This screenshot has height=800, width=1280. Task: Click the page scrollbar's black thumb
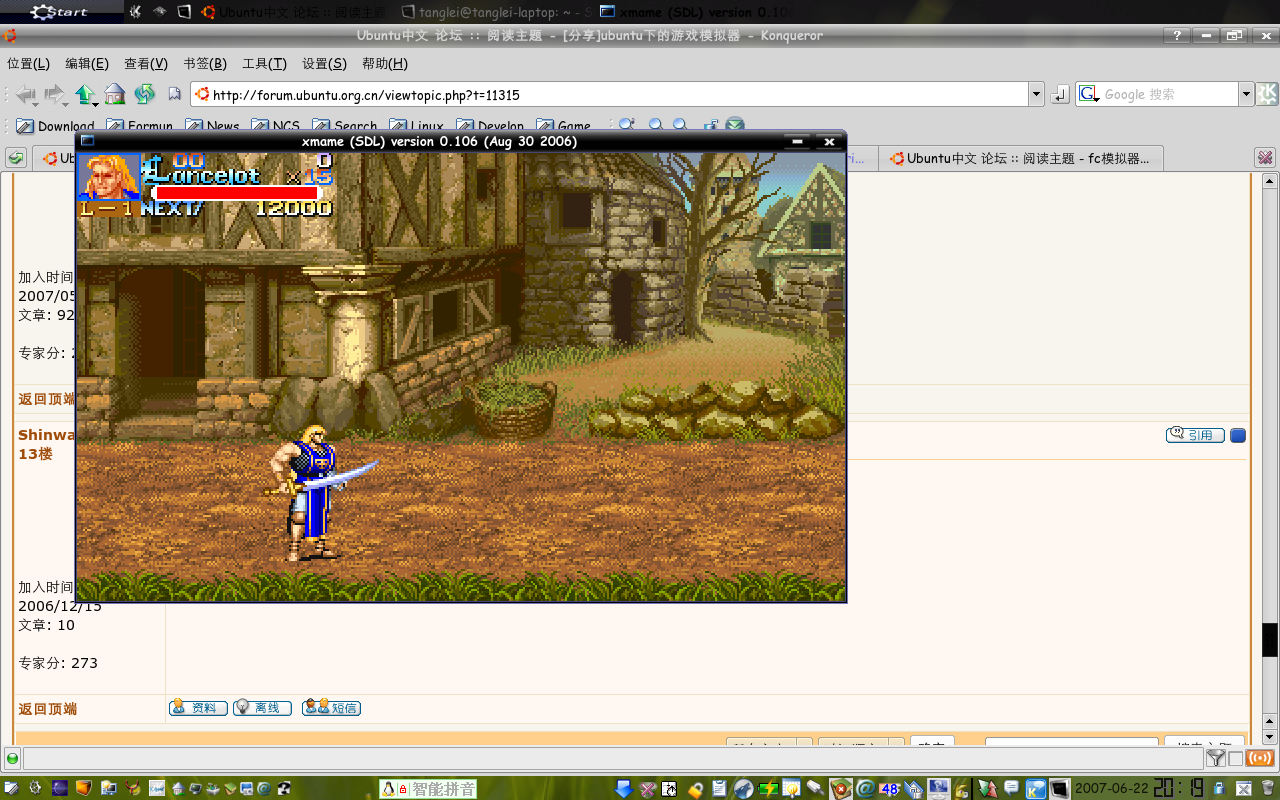tap(1270, 640)
